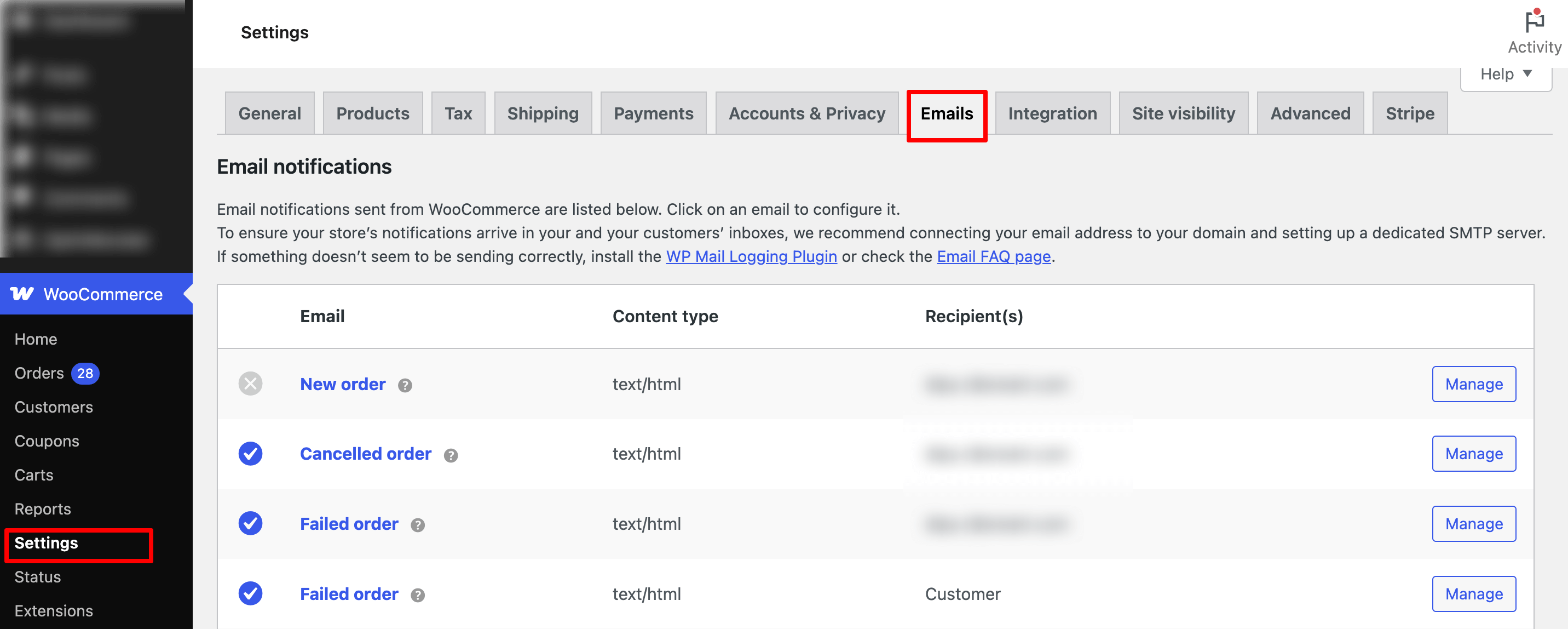Open Status in the sidebar
The height and width of the screenshot is (629, 1568).
tap(38, 577)
